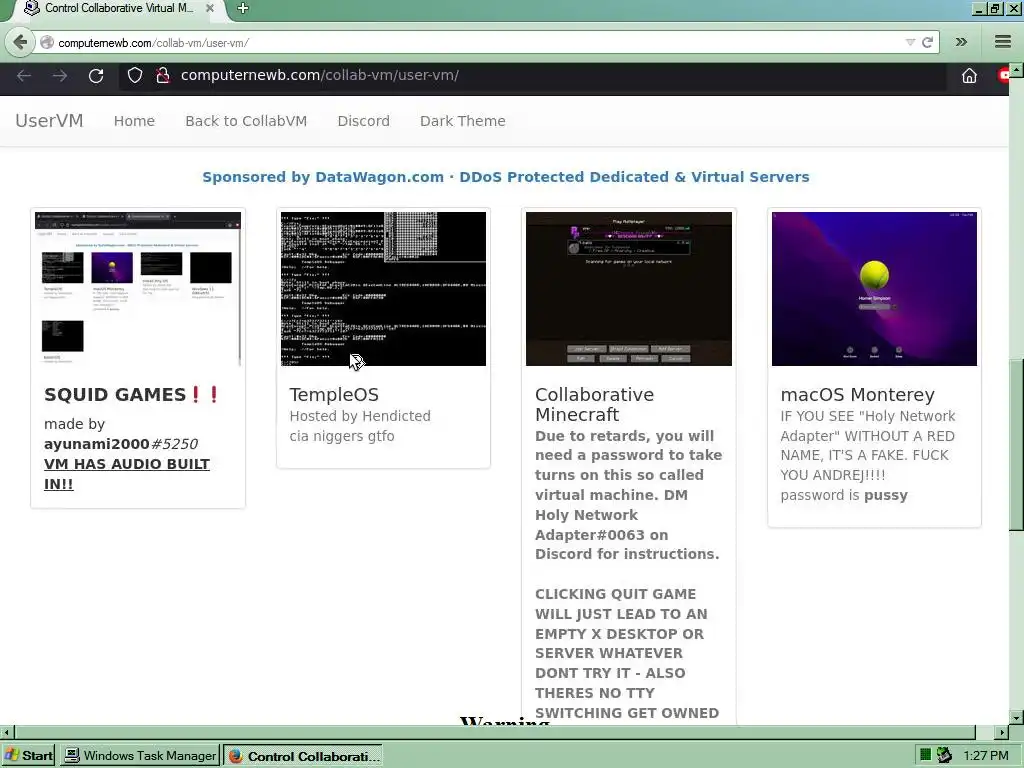Click the shield tracking protection icon

pyautogui.click(x=135, y=76)
